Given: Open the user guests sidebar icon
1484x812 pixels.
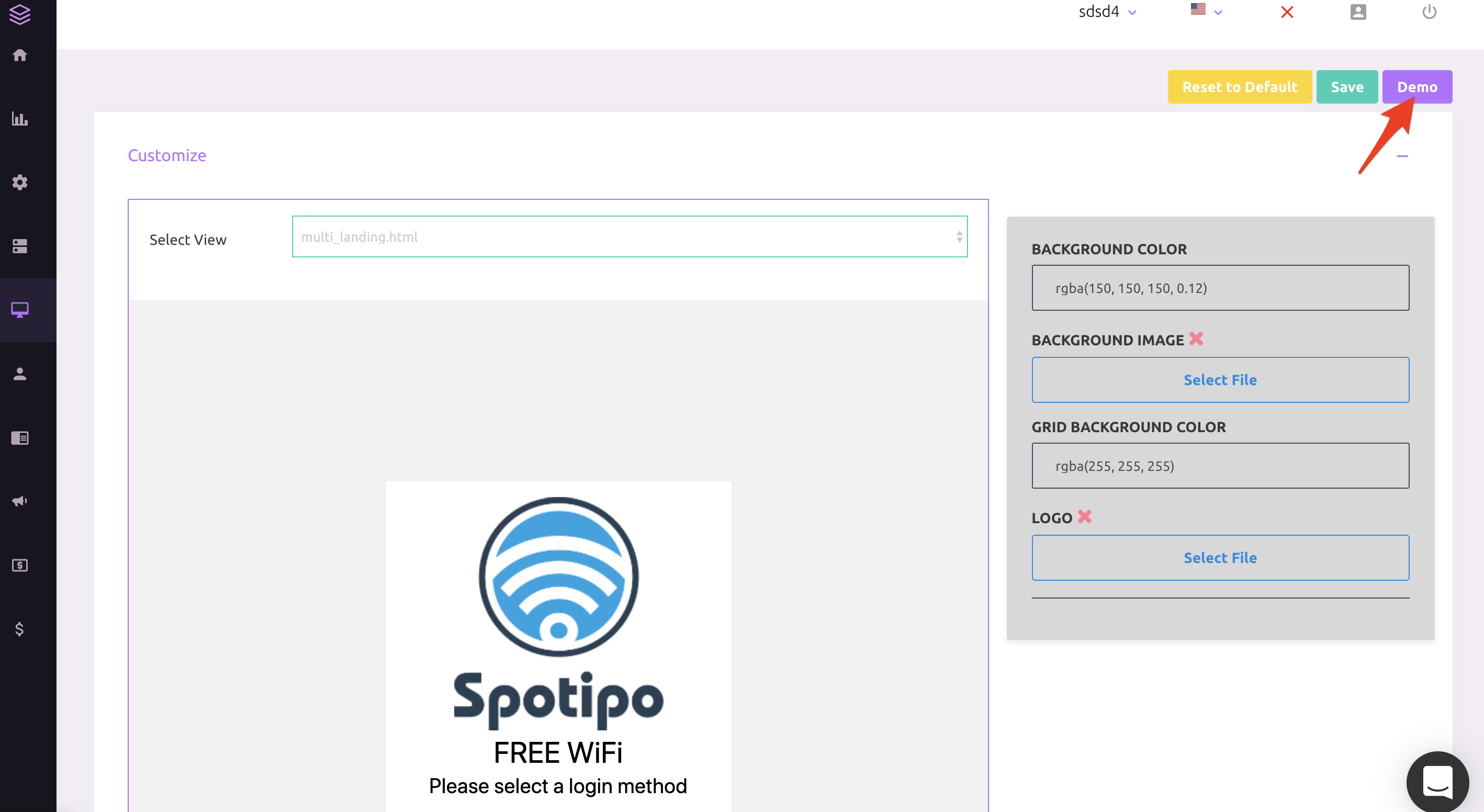Looking at the screenshot, I should click(19, 374).
